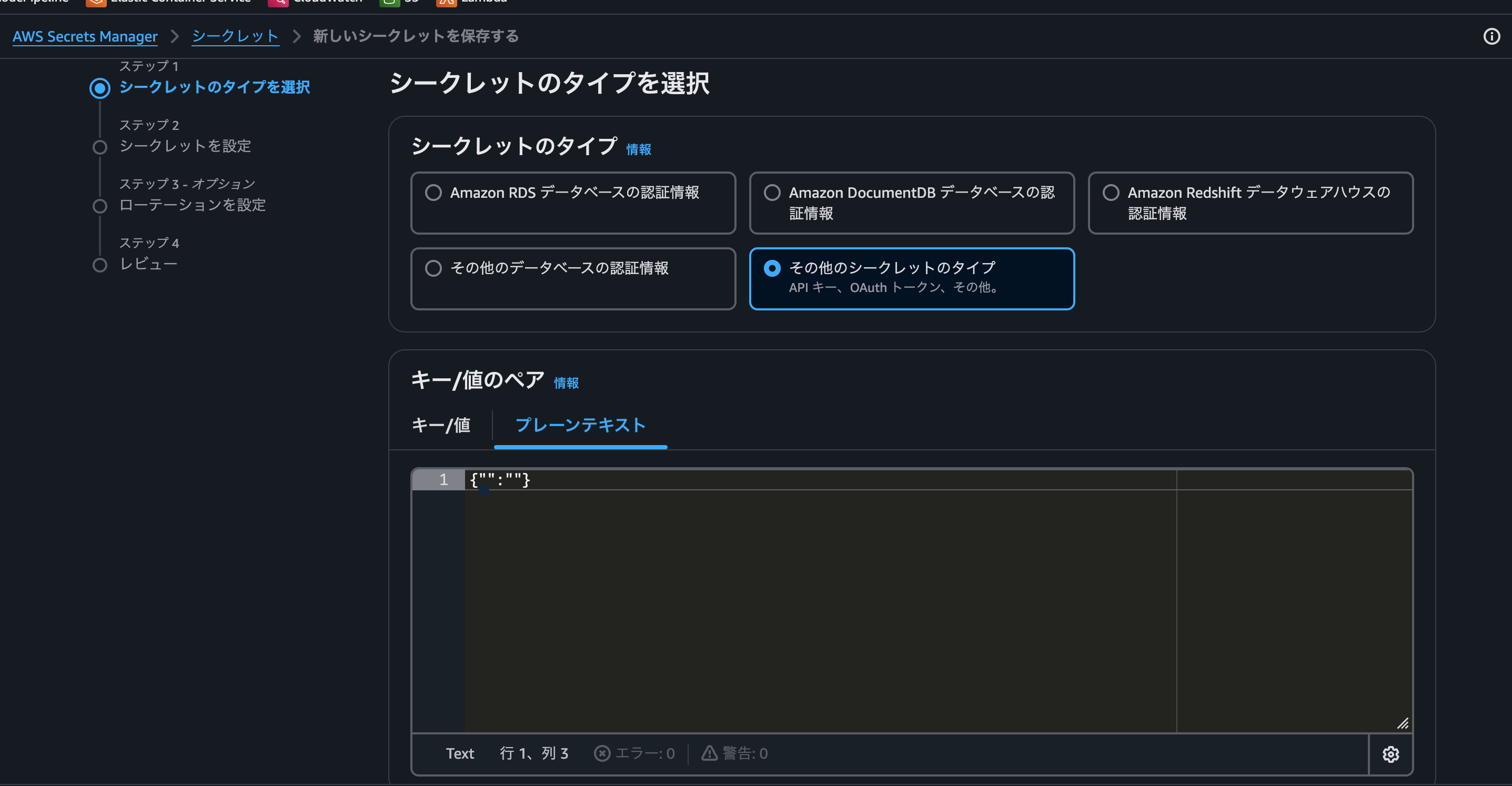Select その他のデータベースの認証情報

(434, 268)
